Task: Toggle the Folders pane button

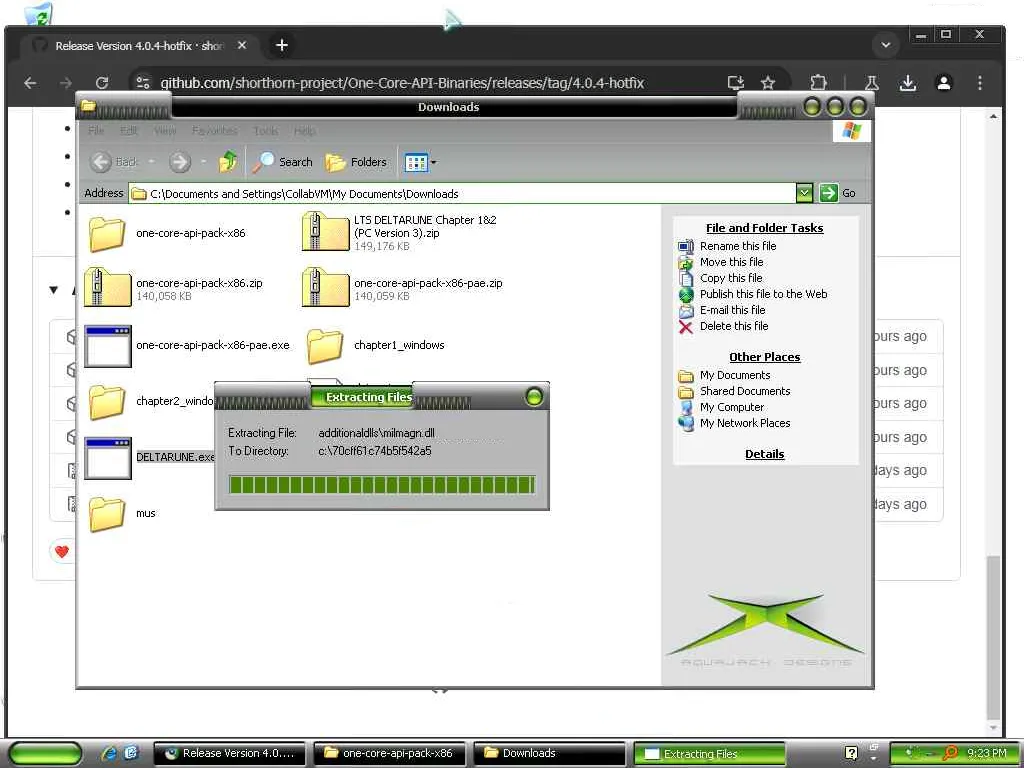Action: click(x=356, y=162)
